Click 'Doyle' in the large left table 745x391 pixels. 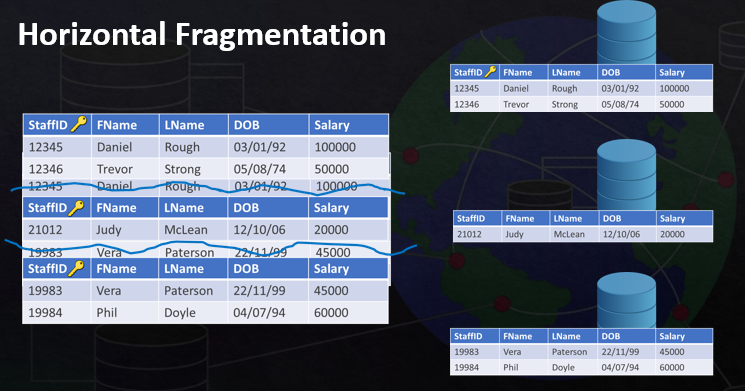click(180, 313)
